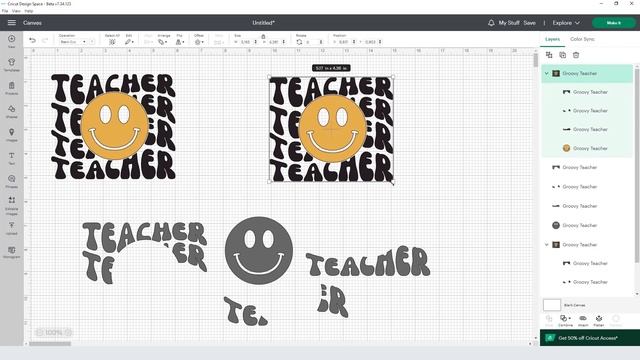Flatten the selected layers
Screen dimensions: 640x360
tap(599, 320)
